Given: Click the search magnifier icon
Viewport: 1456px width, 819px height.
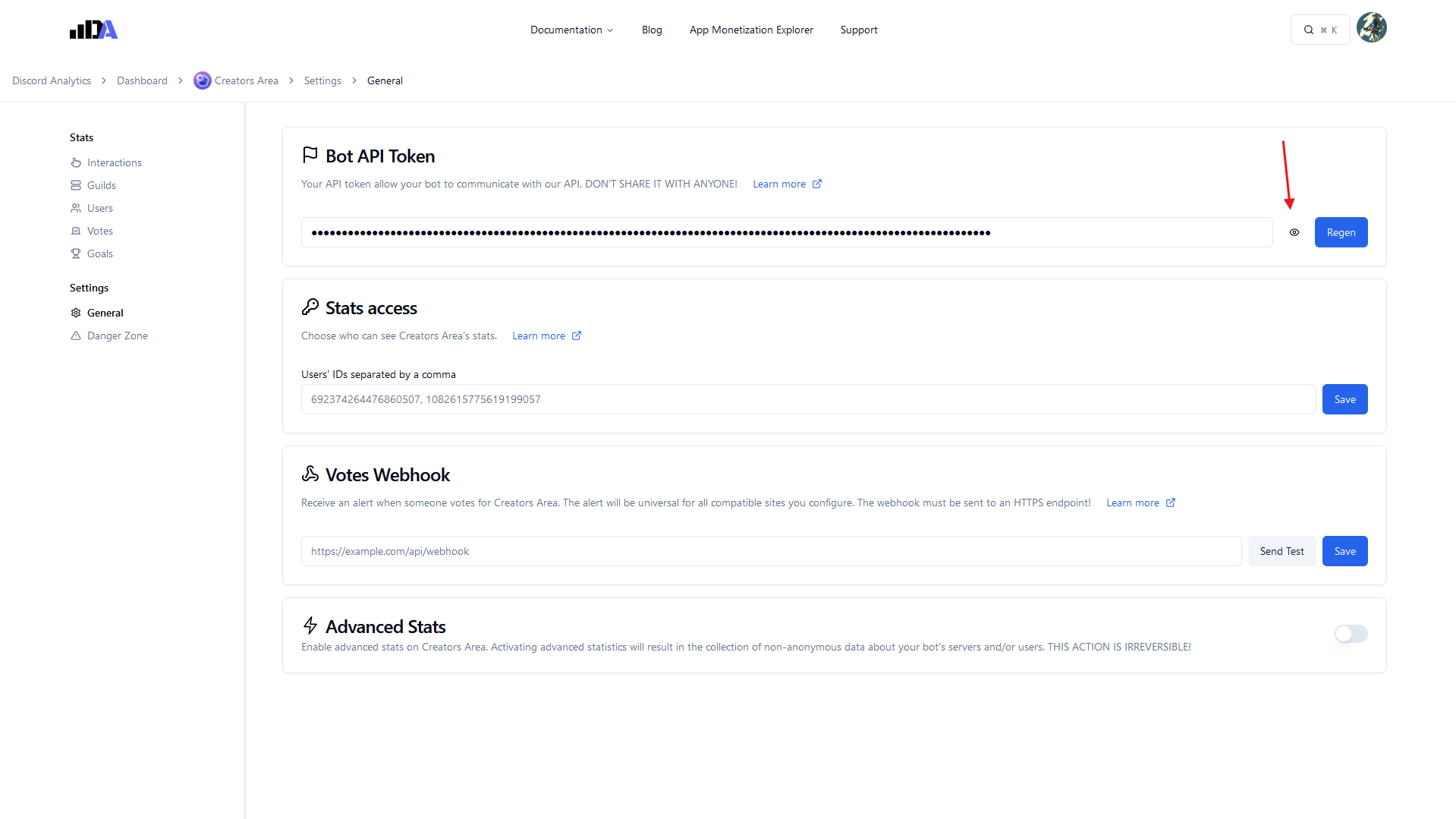Looking at the screenshot, I should pos(1309,30).
